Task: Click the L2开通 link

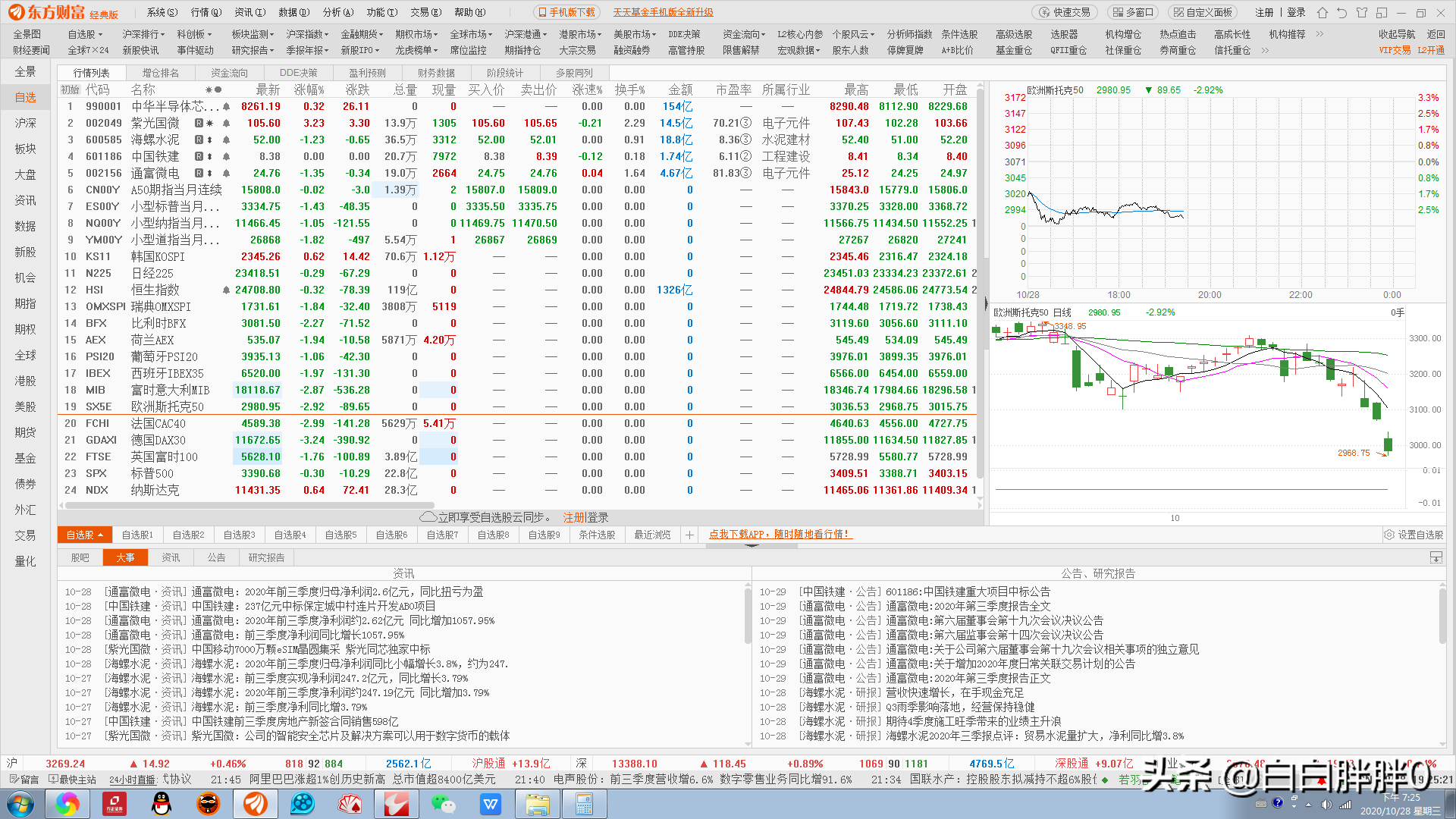Action: [1431, 50]
